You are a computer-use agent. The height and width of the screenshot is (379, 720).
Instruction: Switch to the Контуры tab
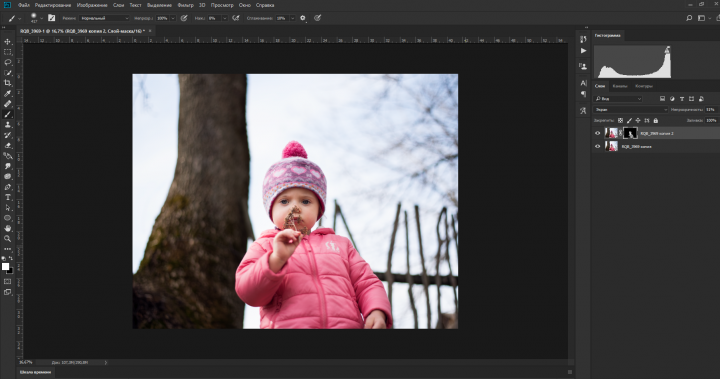pyautogui.click(x=643, y=86)
